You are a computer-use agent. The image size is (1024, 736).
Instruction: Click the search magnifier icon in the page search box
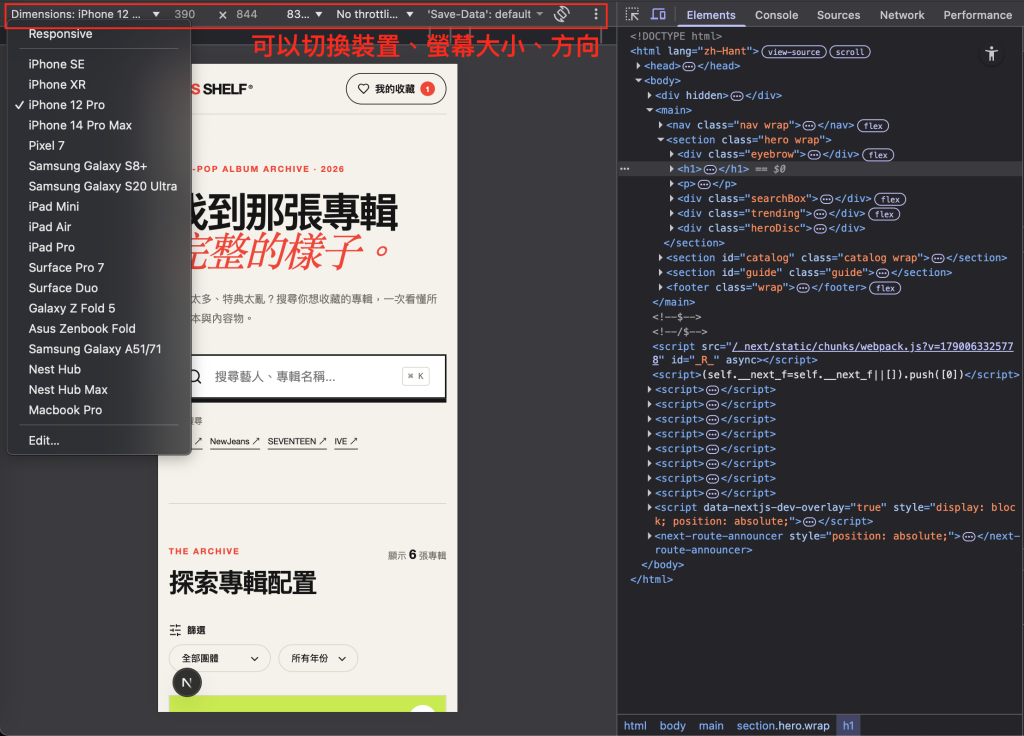pos(195,377)
